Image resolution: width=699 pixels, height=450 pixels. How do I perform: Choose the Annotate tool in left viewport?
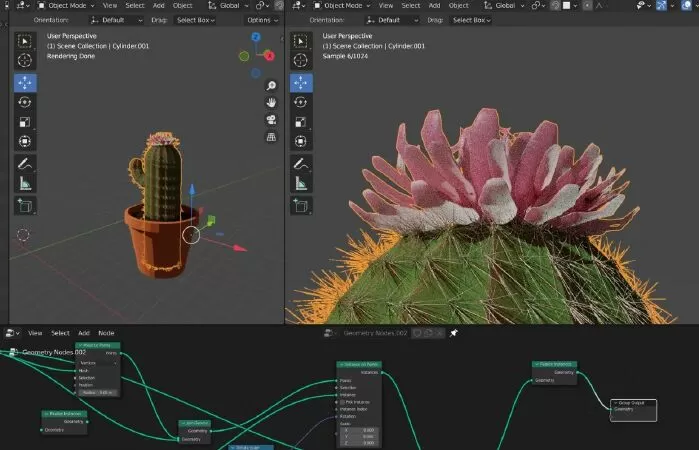[x=25, y=164]
